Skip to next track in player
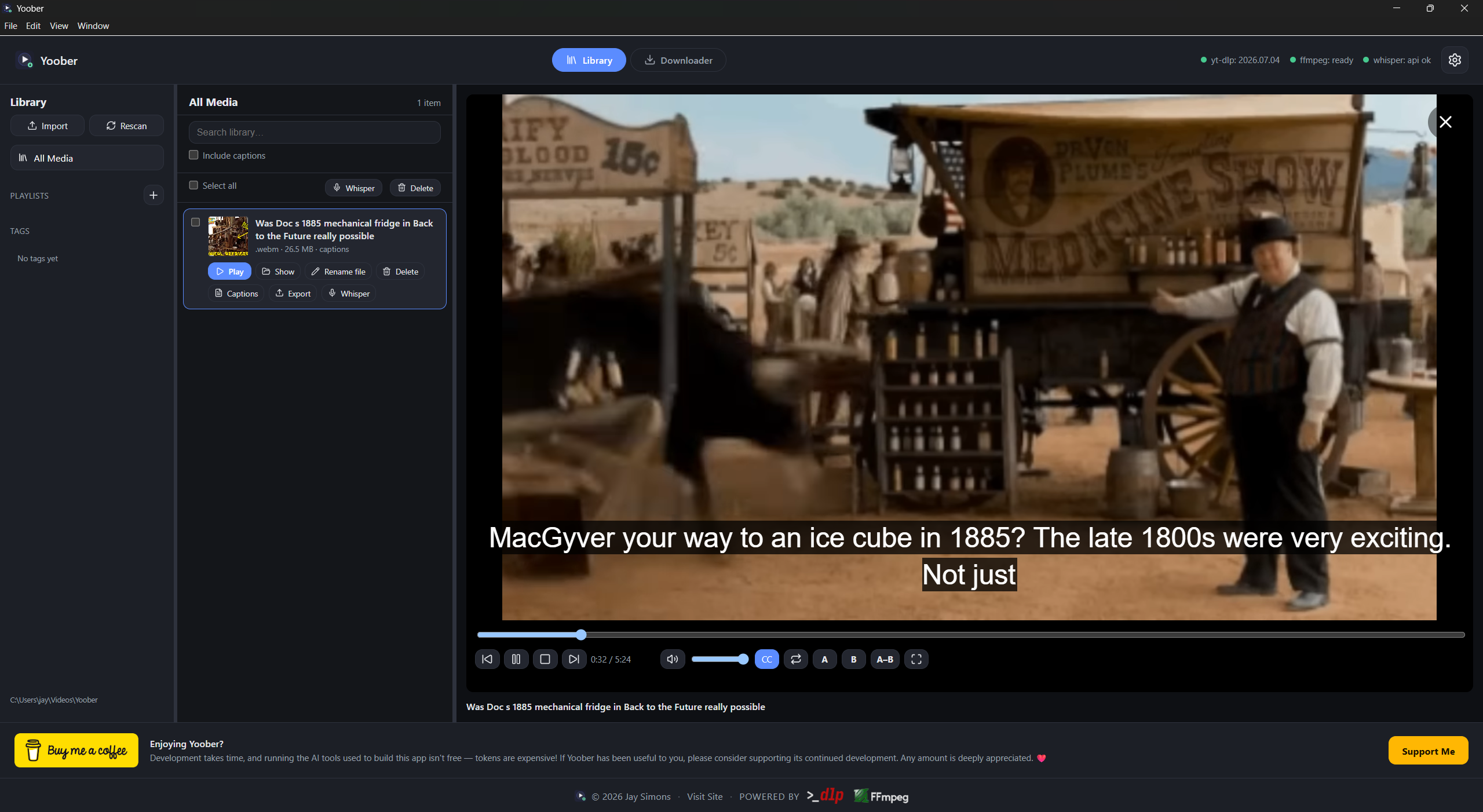The width and height of the screenshot is (1483, 812). (x=574, y=659)
